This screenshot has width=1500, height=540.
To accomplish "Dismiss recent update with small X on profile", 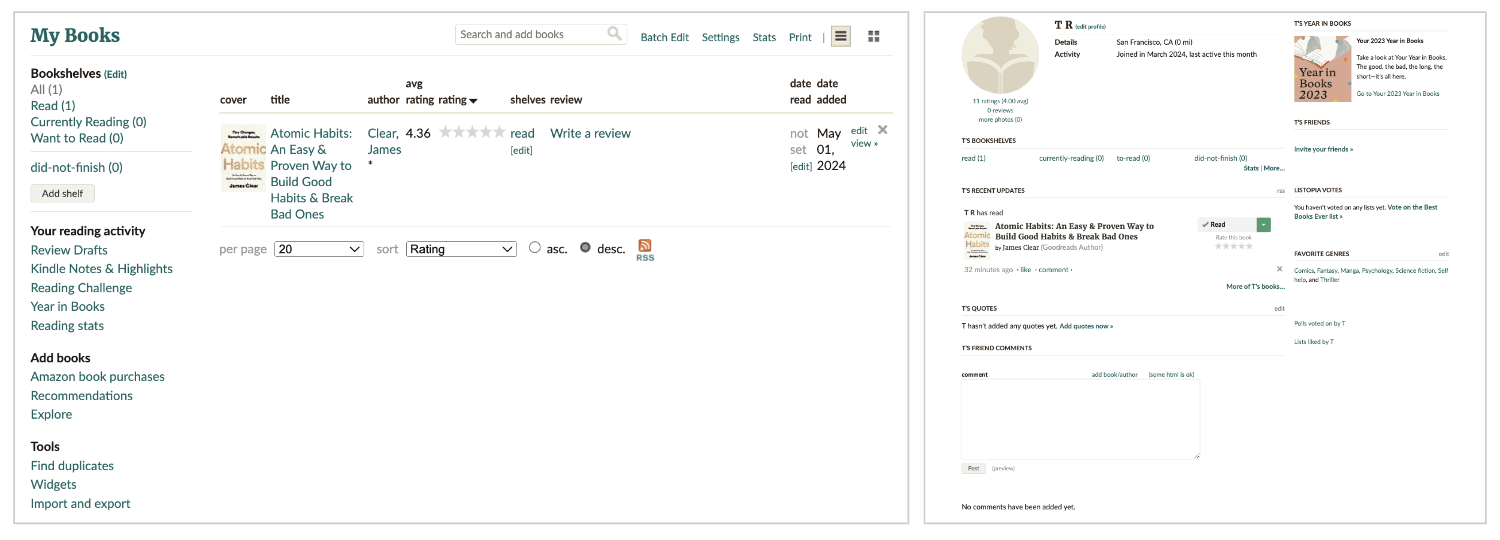I will (x=1279, y=269).
